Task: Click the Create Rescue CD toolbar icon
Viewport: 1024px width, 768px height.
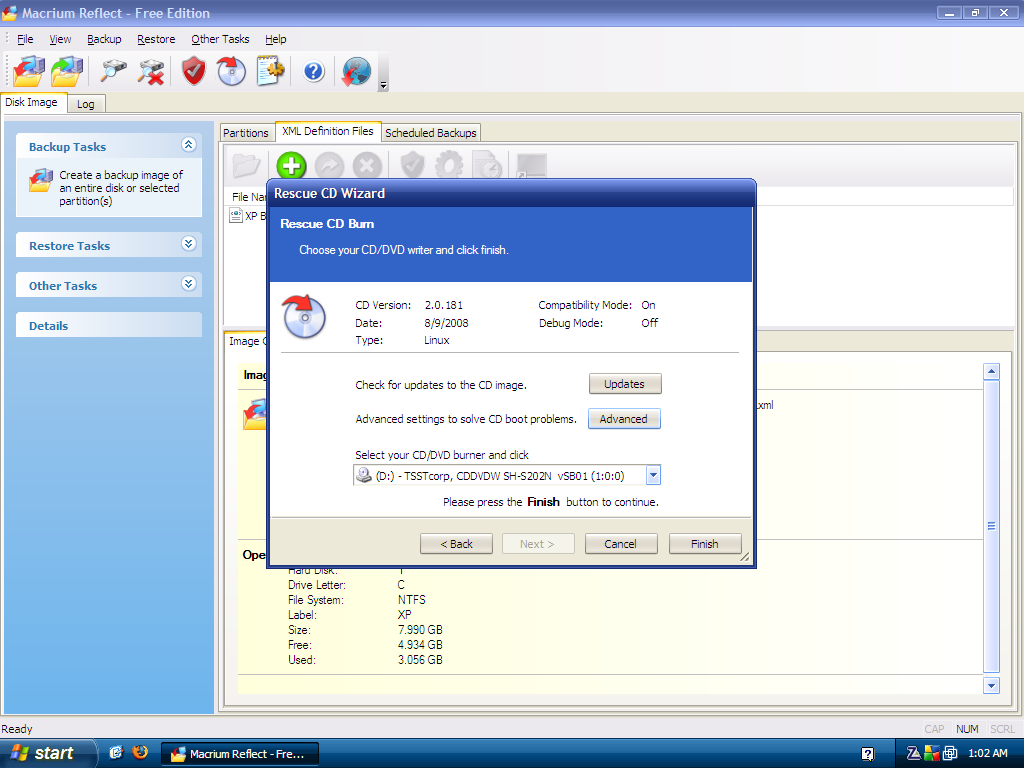Action: pyautogui.click(x=231, y=71)
